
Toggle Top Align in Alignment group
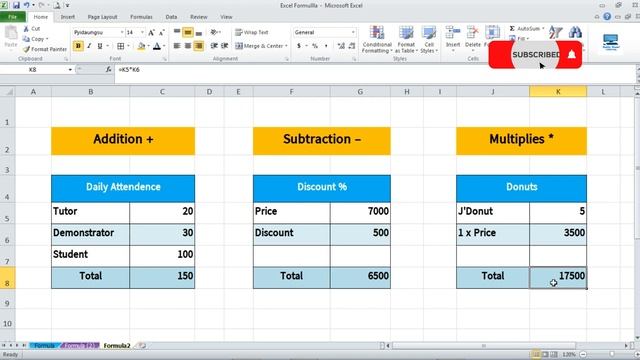coord(177,32)
